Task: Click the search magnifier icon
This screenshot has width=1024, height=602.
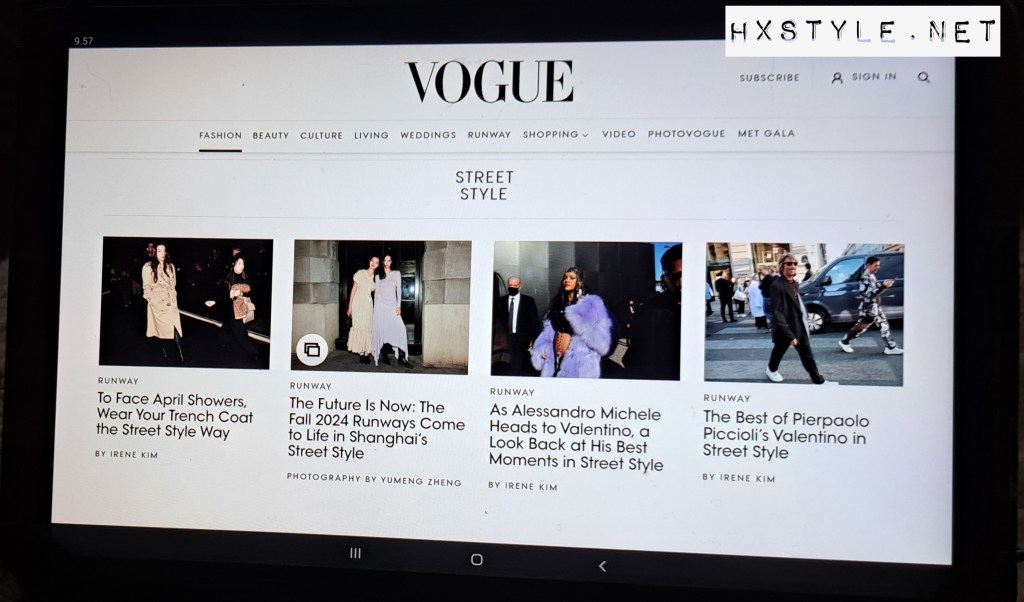Action: (923, 77)
